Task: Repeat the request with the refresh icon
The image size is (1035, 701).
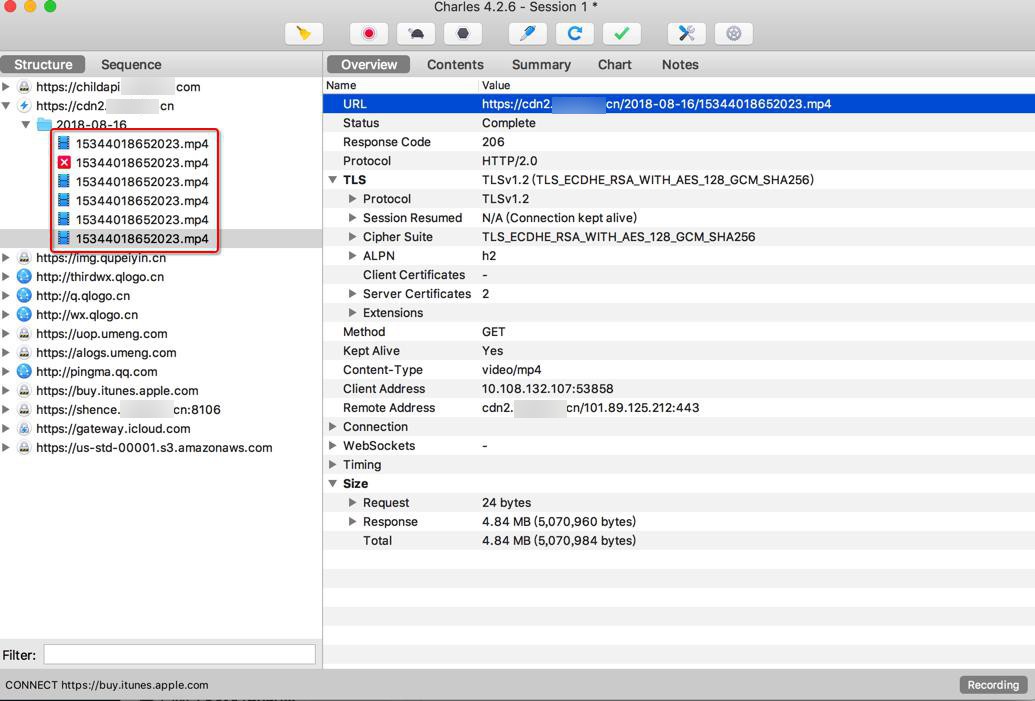Action: click(x=574, y=33)
